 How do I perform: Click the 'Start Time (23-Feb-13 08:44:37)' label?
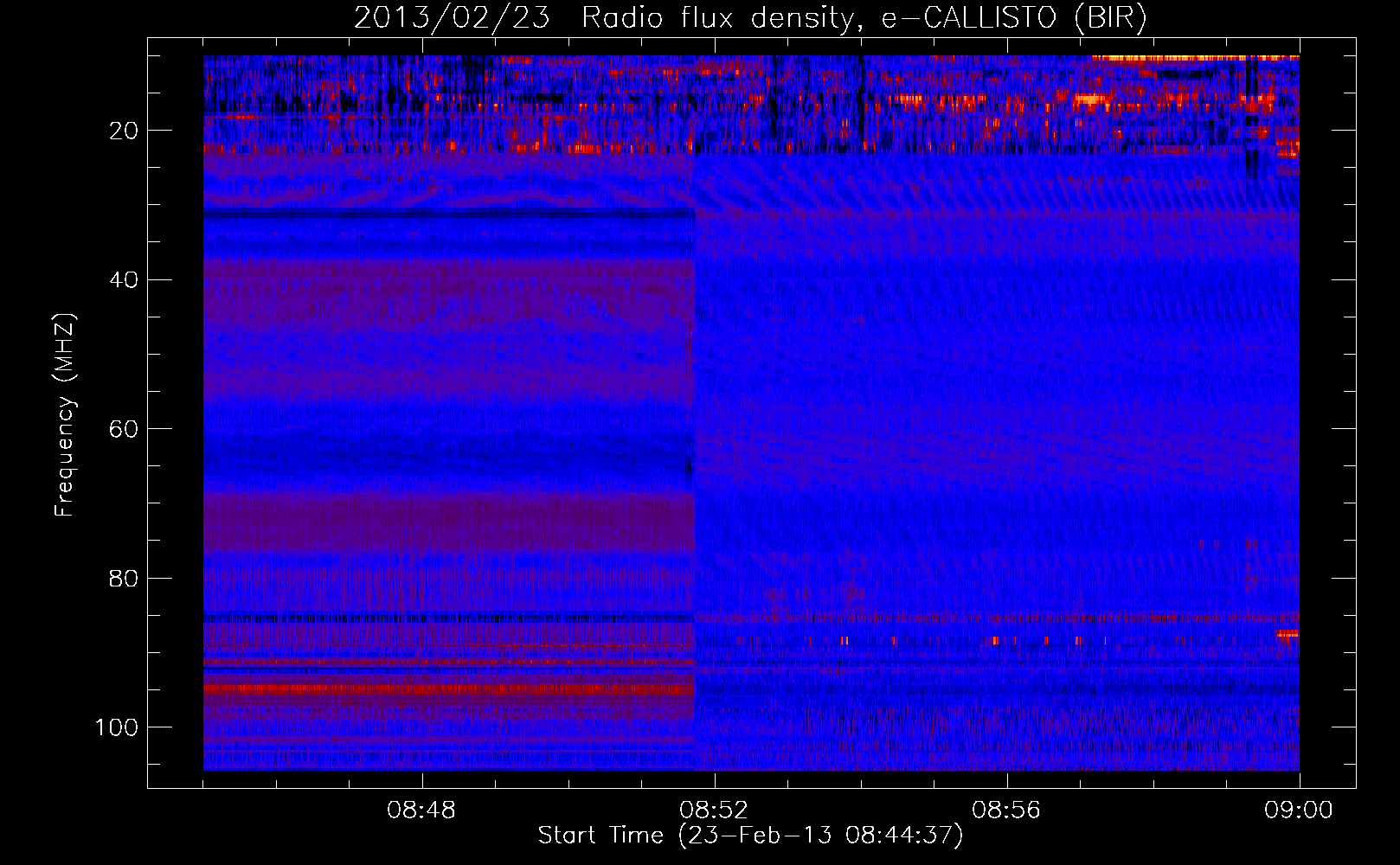[750, 836]
